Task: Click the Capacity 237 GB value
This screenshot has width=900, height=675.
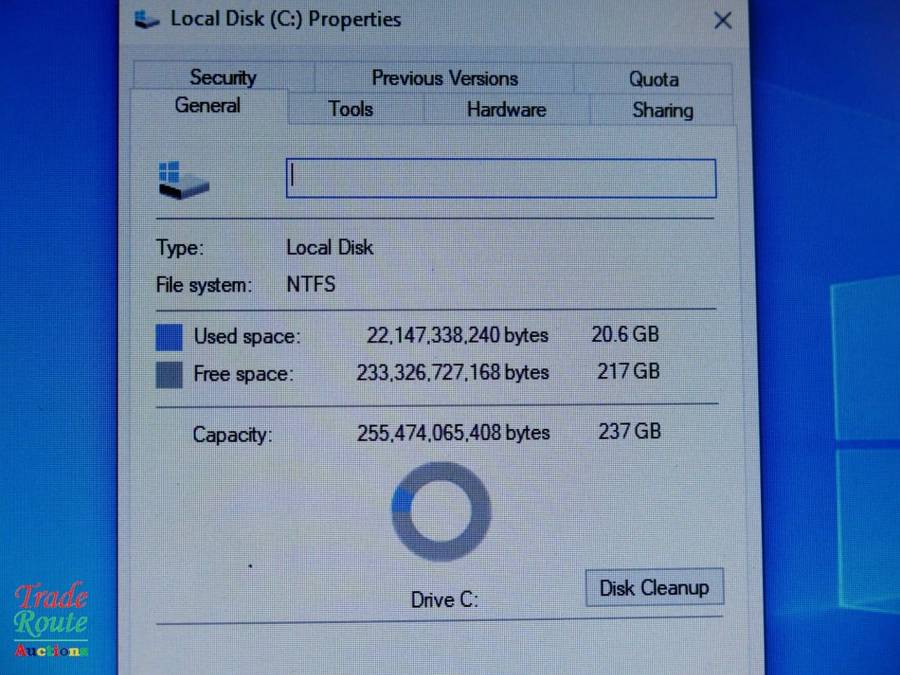Action: tap(630, 431)
